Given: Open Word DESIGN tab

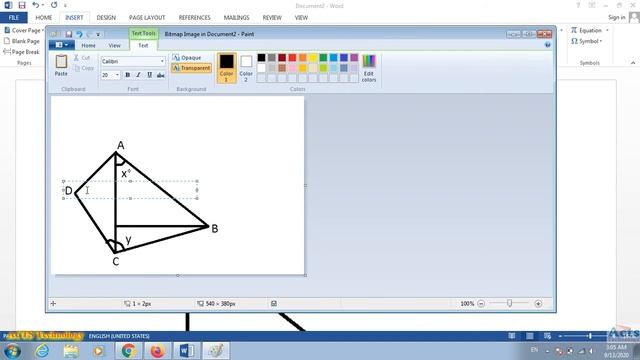Looking at the screenshot, I should pos(106,18).
